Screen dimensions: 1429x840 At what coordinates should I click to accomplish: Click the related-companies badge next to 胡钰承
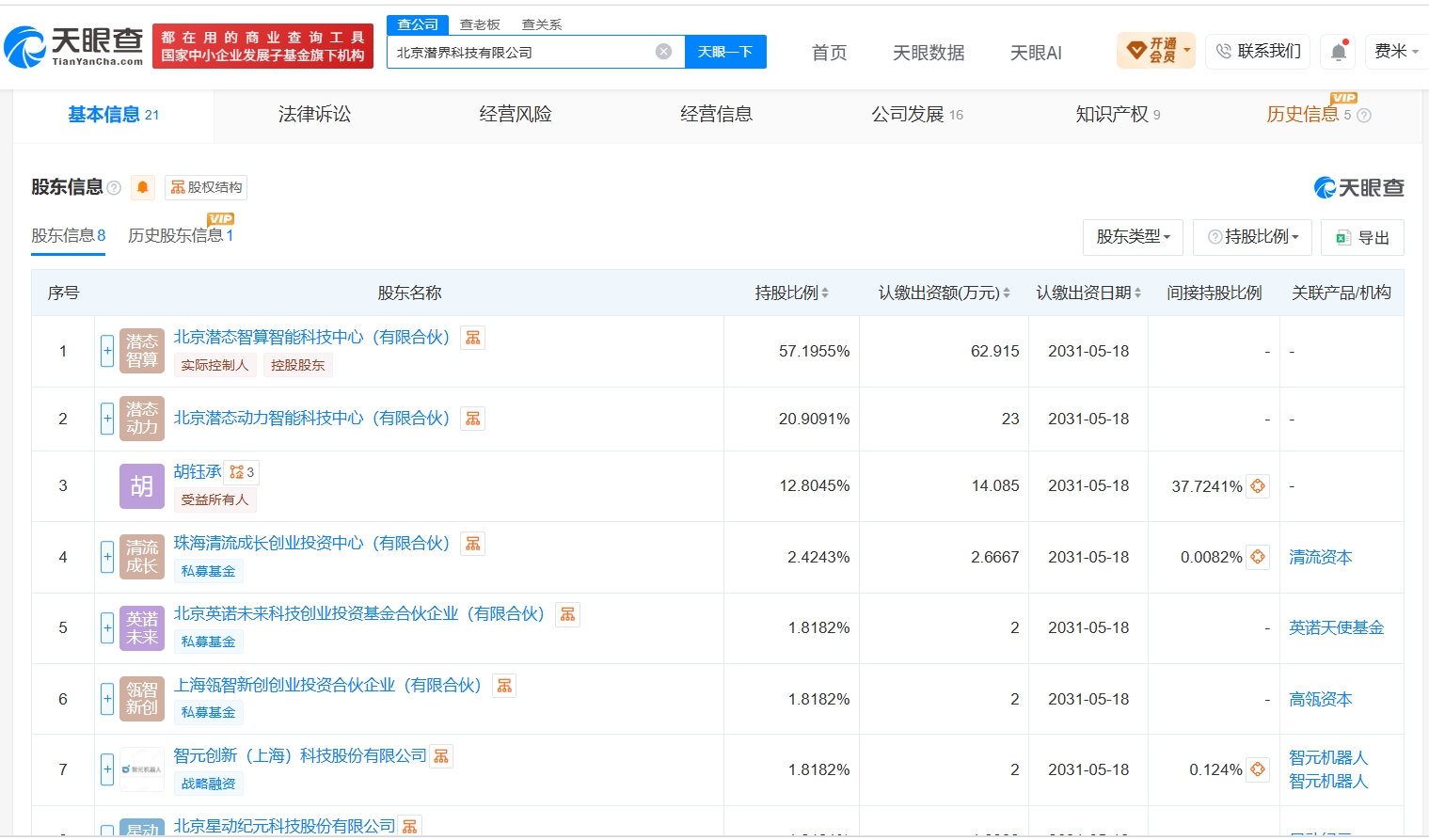pos(242,472)
